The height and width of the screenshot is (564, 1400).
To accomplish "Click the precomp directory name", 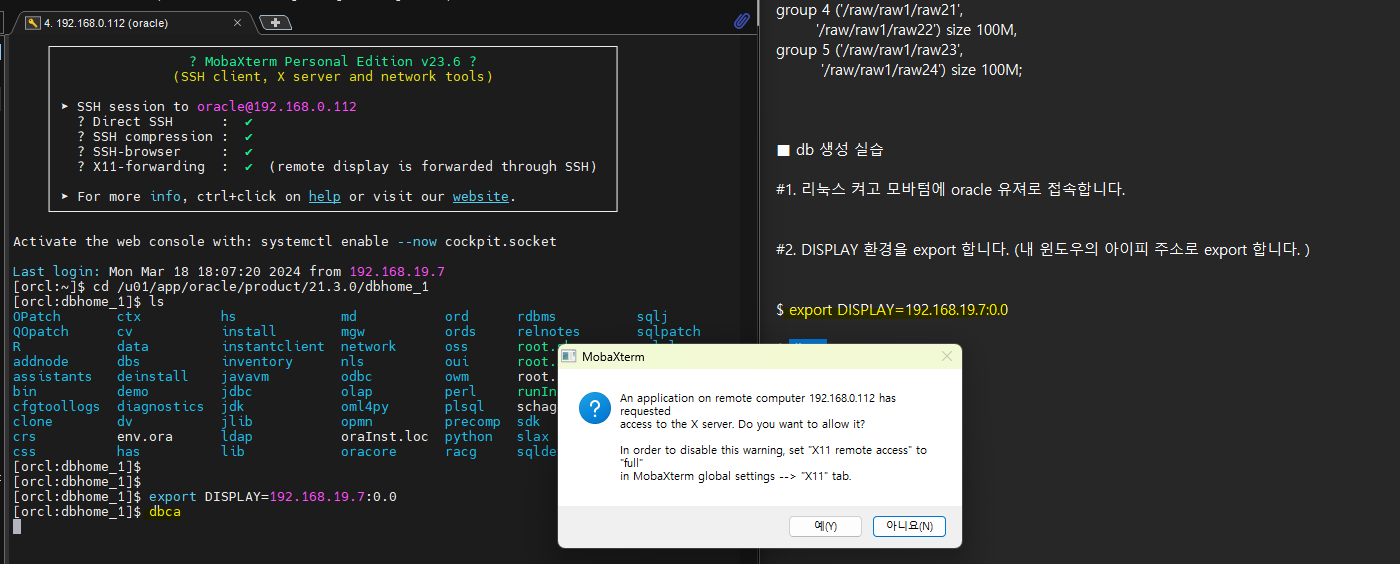I will [473, 422].
